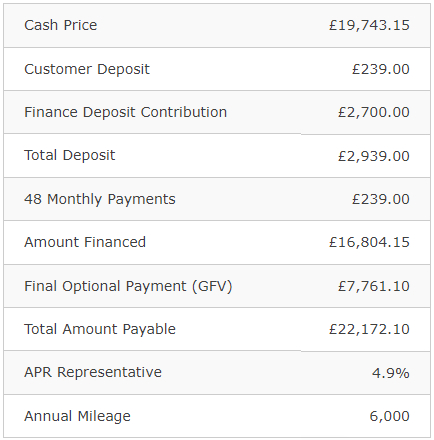Click the Amount Financed label
The height and width of the screenshot is (440, 434).
pos(85,242)
